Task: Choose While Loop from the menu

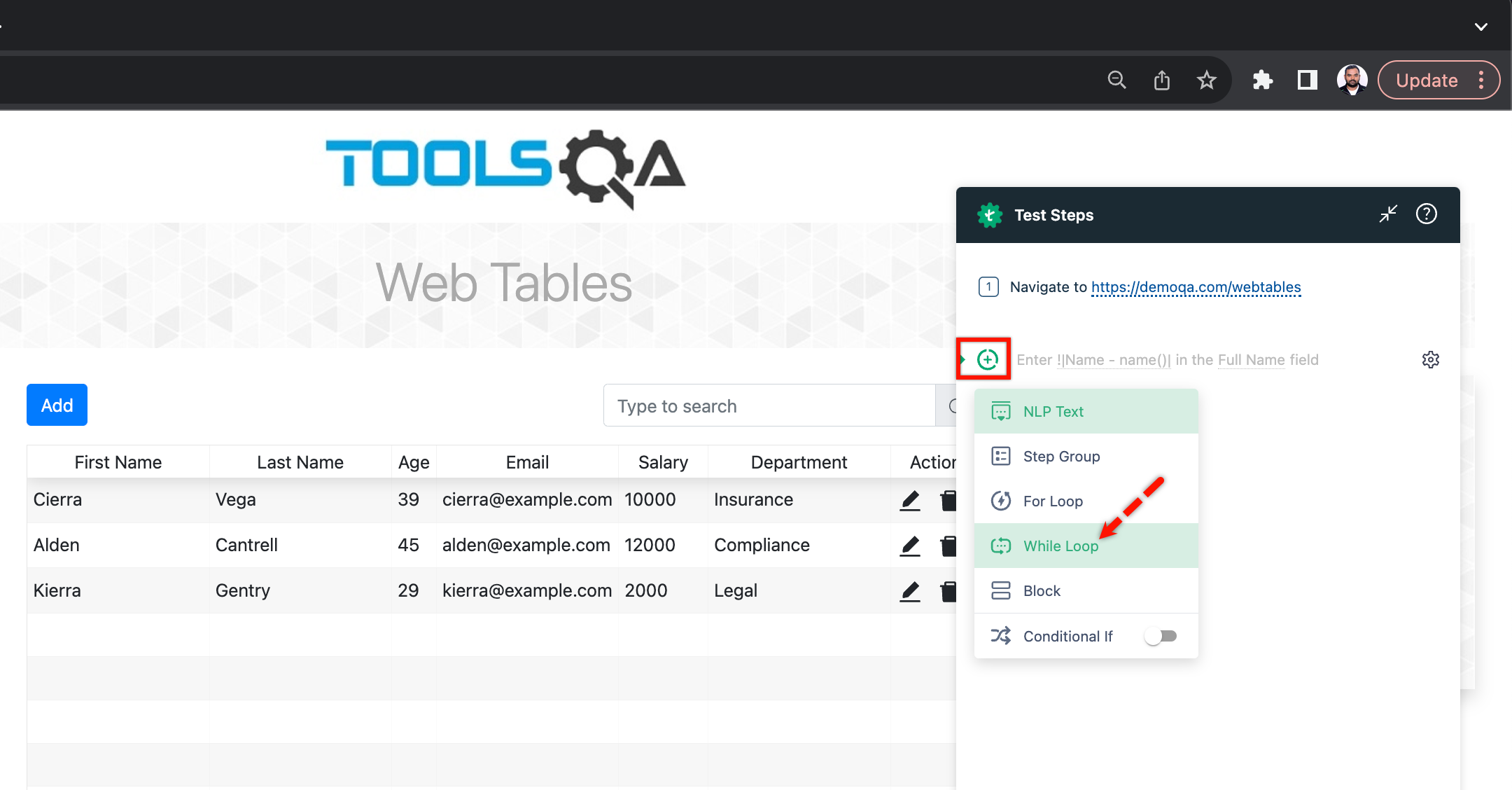Action: pos(1086,546)
